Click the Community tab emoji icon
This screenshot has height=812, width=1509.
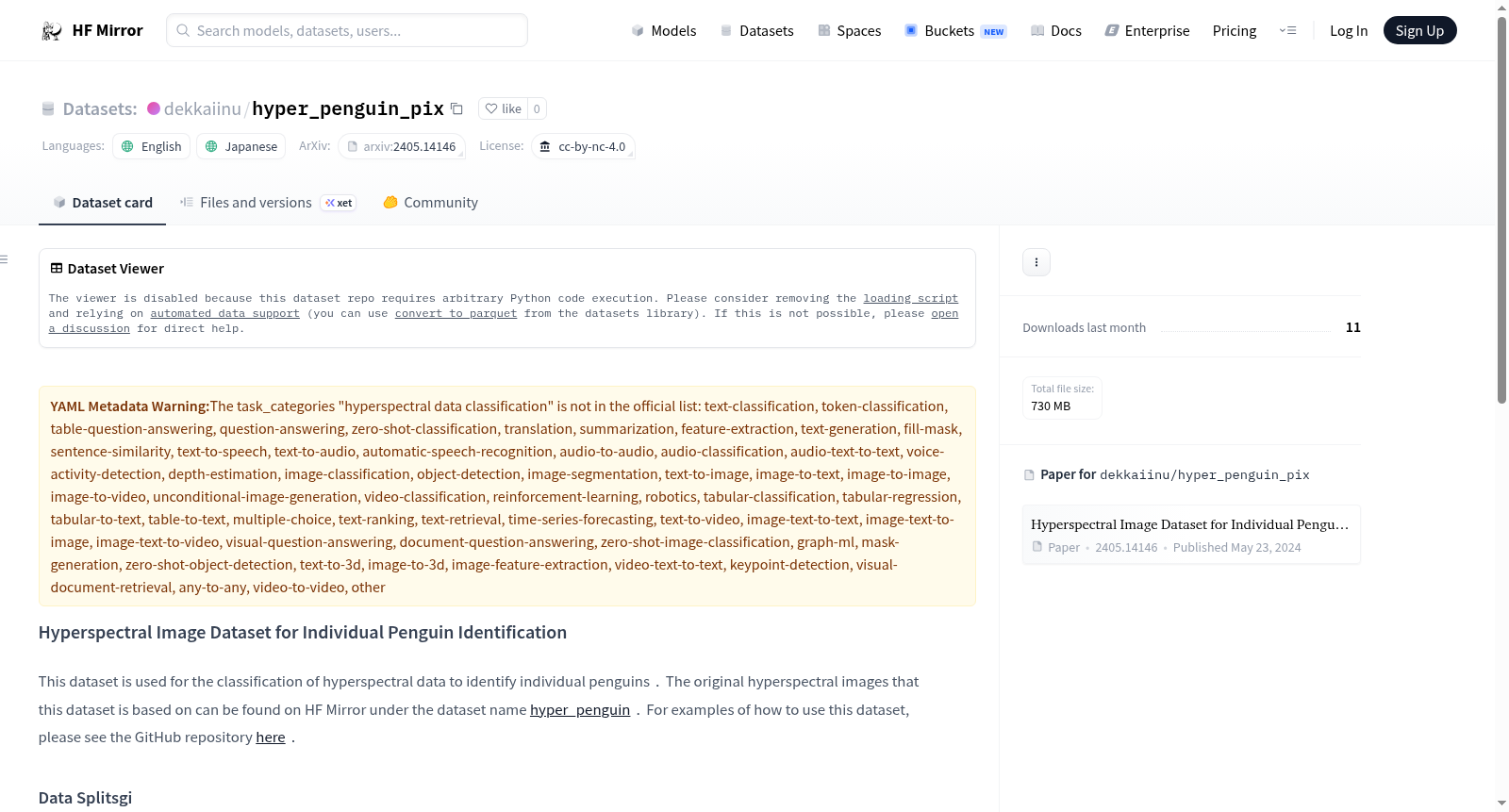(x=390, y=203)
